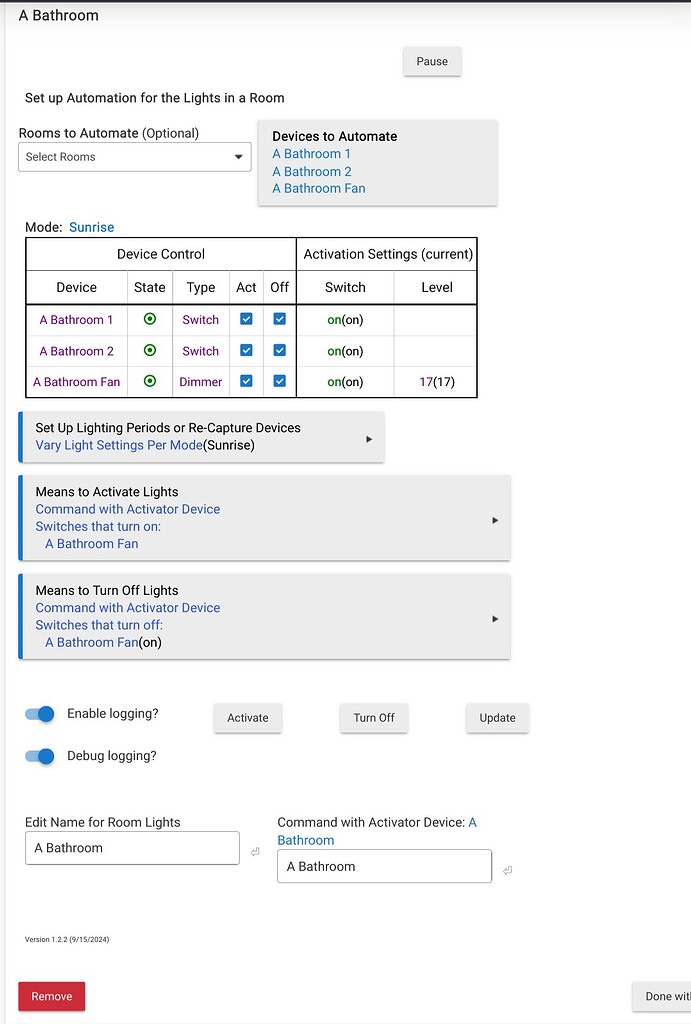The image size is (691, 1024).
Task: Open the Sunrise mode link
Action: 91,227
